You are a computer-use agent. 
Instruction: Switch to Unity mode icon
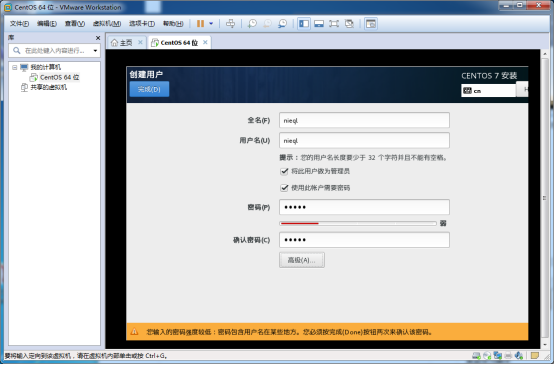click(x=349, y=24)
